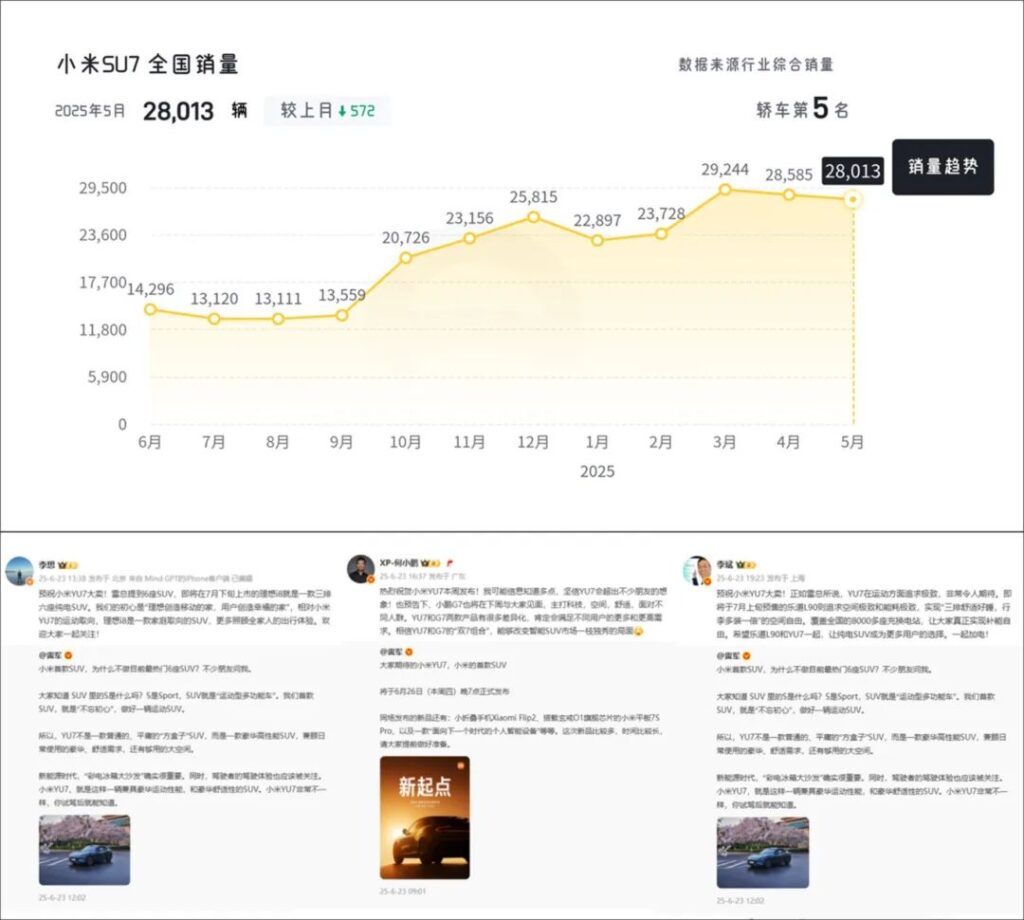Open 李斌's profile avatar
The width and height of the screenshot is (1024, 920).
pos(698,570)
